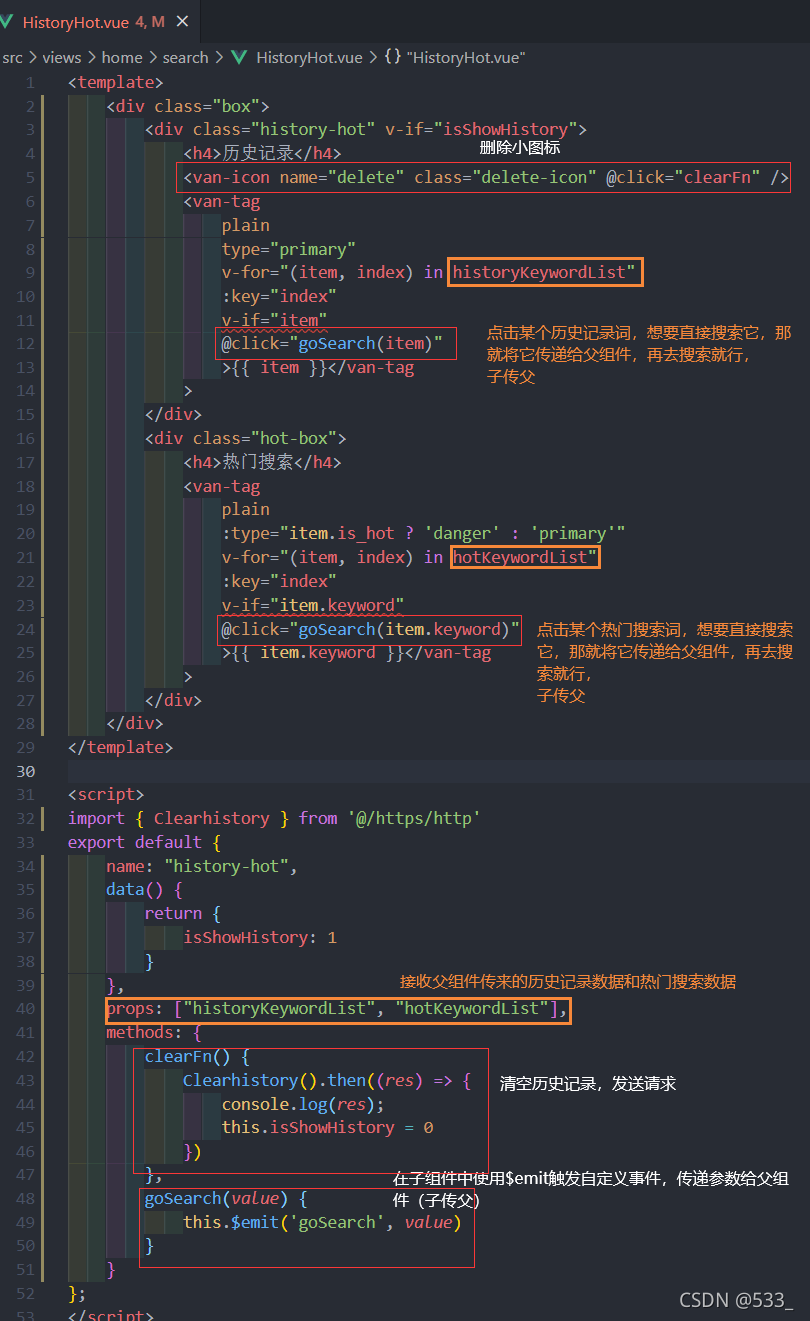Screen dimensions: 810x1321
Task: Click this.isShowHistory = 0 on line 45
Action: click(328, 1128)
